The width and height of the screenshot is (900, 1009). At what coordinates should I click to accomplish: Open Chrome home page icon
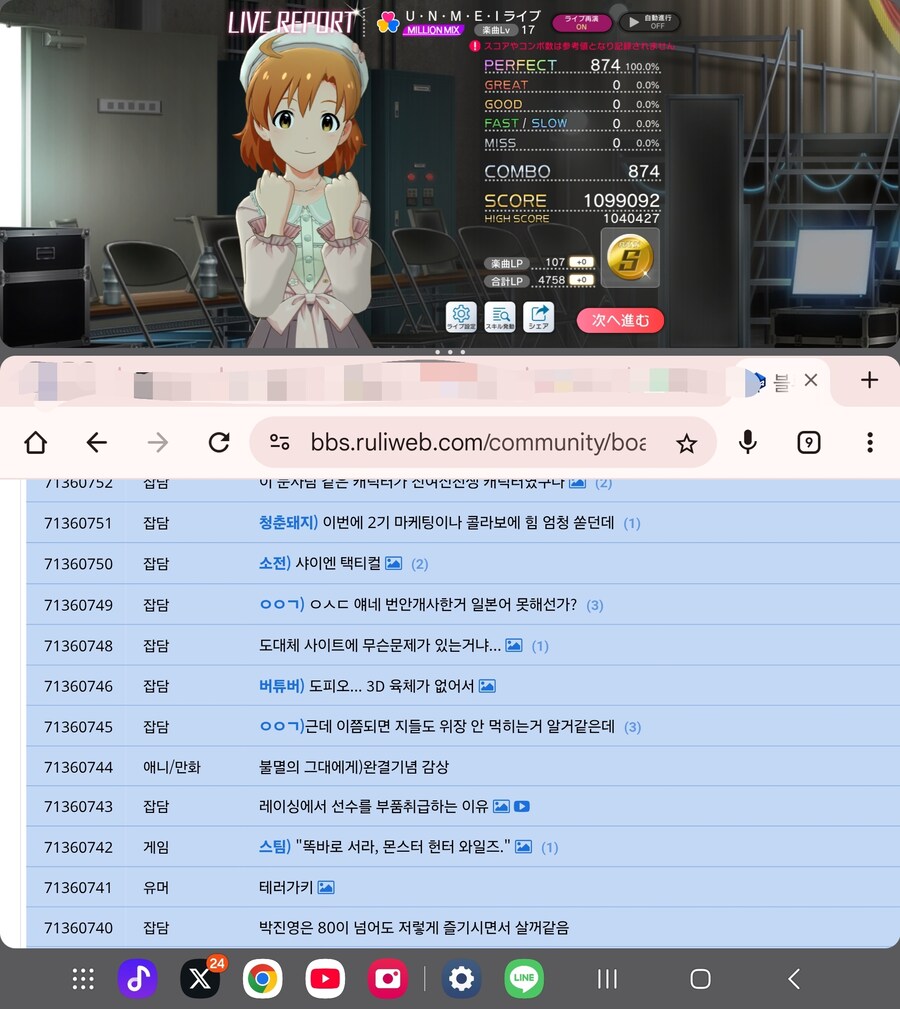click(35, 442)
